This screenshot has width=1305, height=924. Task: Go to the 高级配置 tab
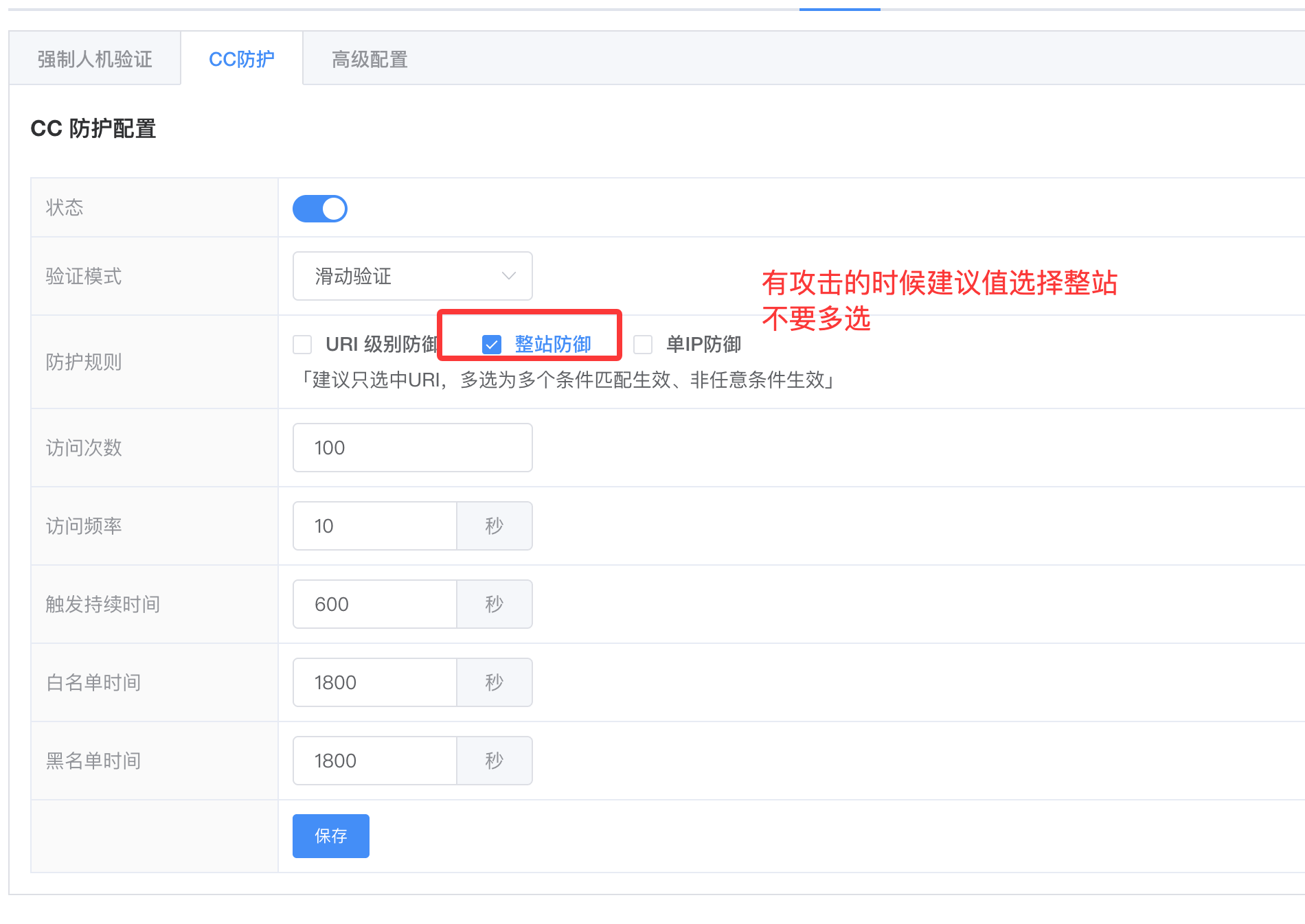tap(370, 59)
